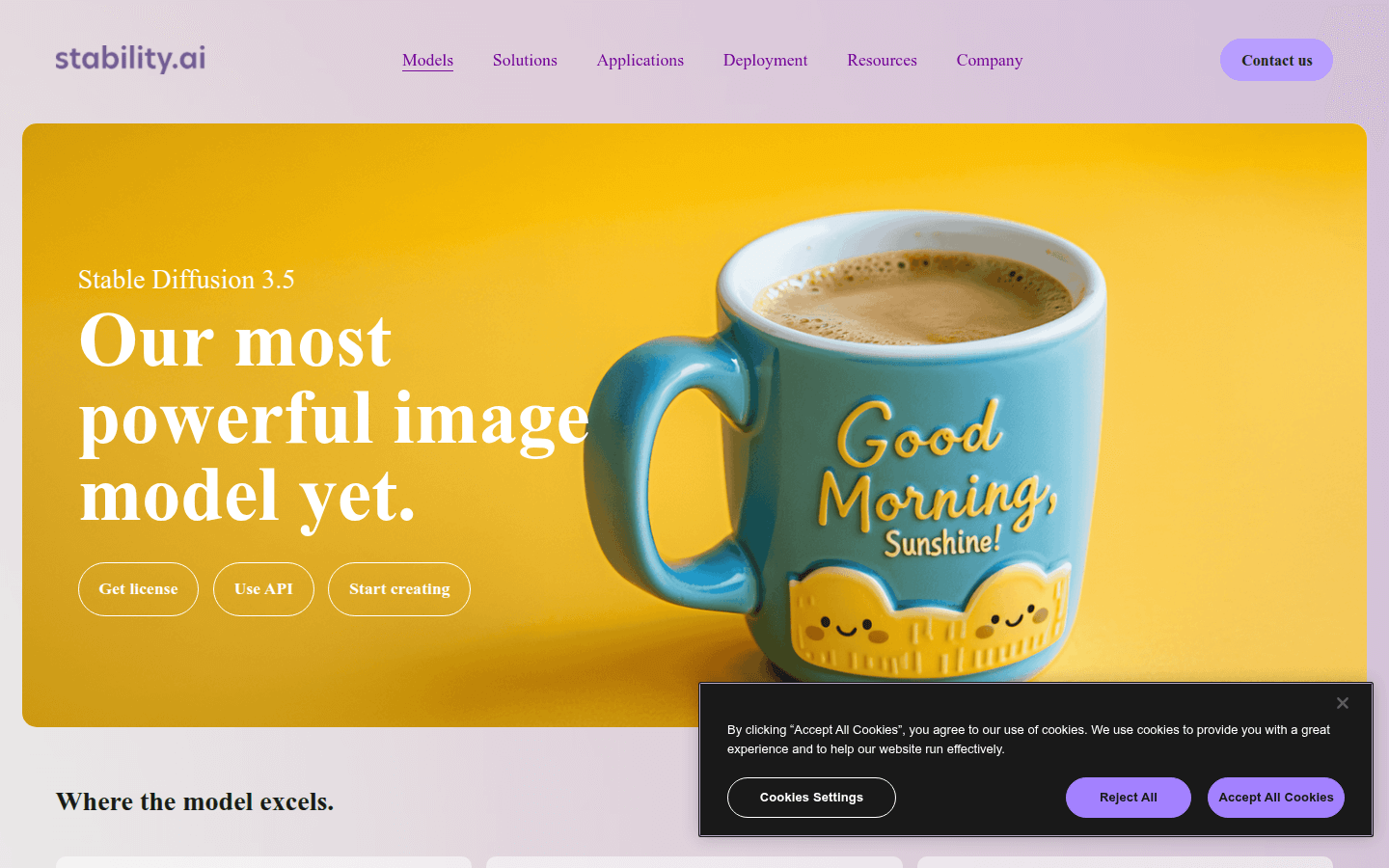Accept all cookies
Viewport: 1389px width, 868px height.
1276,798
